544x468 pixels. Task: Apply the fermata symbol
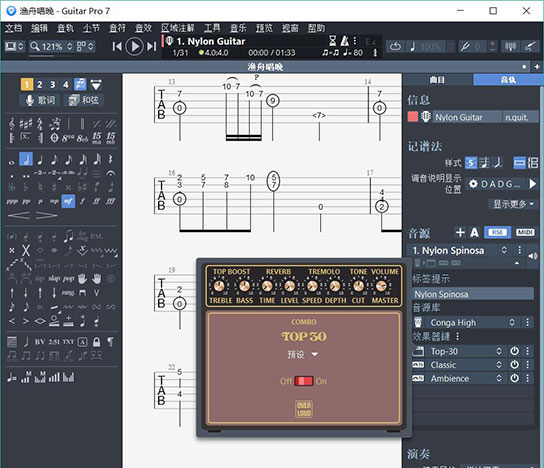[x=111, y=173]
